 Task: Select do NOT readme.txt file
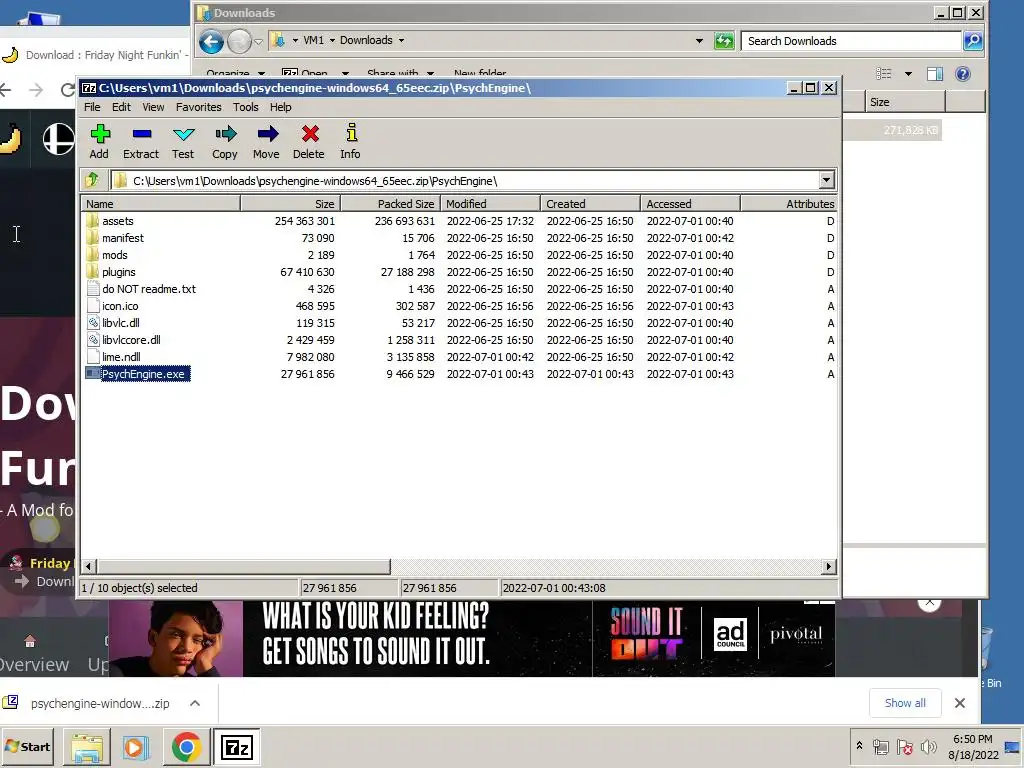pos(148,289)
